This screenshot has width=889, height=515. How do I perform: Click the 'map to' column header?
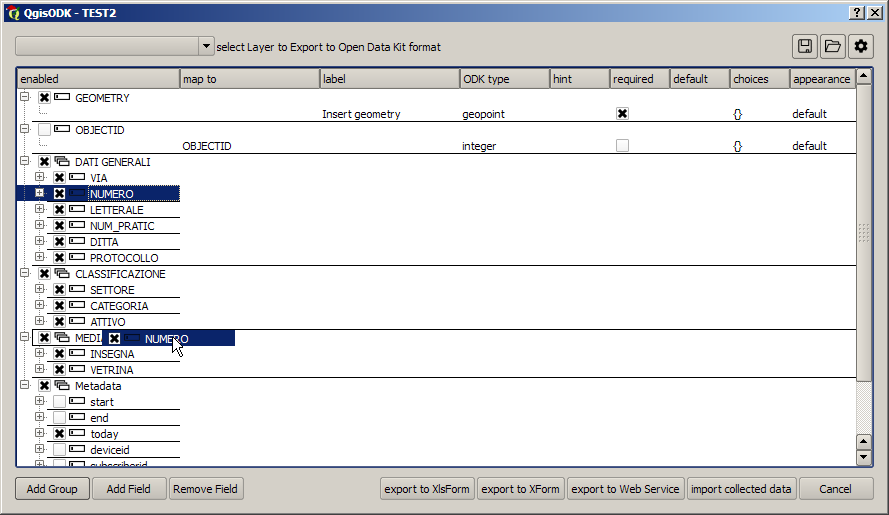(x=250, y=79)
